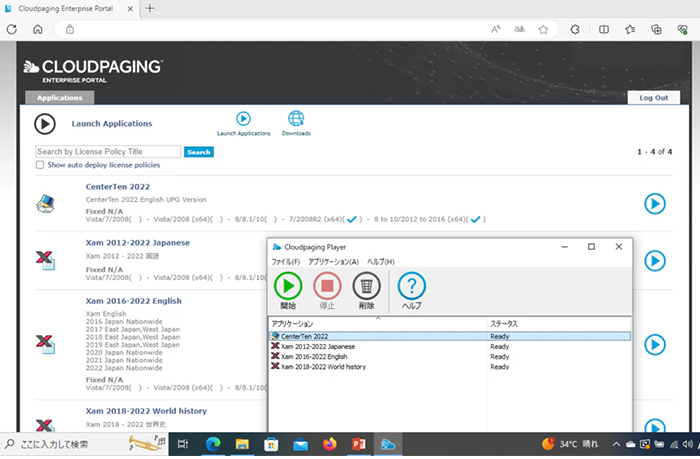Click the translate icon in address bar
This screenshot has height=459, width=700.
click(519, 29)
